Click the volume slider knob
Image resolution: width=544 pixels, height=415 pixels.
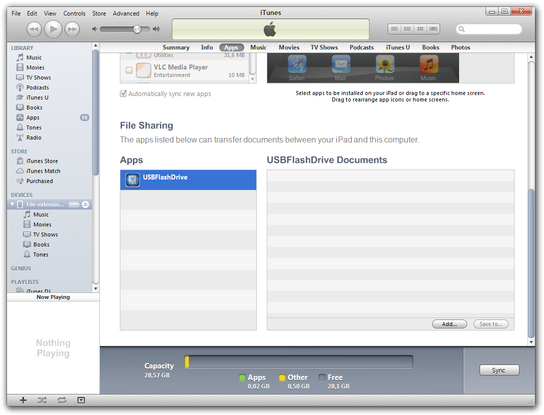click(x=137, y=29)
